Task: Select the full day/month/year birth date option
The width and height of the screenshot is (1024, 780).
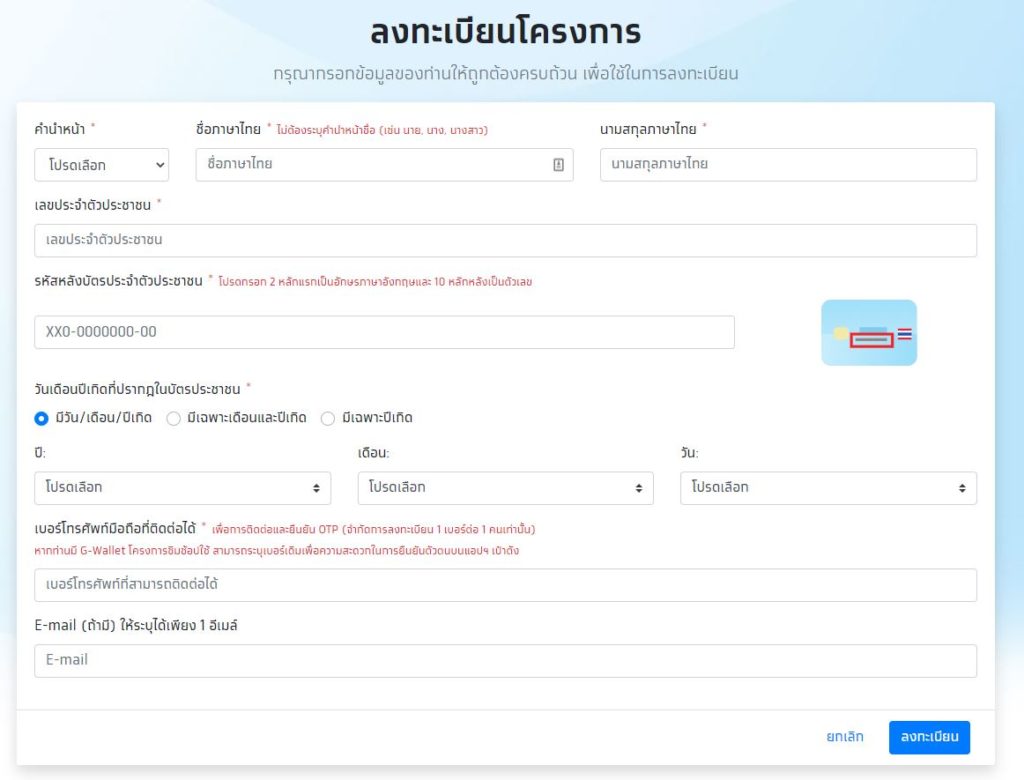Action: pos(42,418)
